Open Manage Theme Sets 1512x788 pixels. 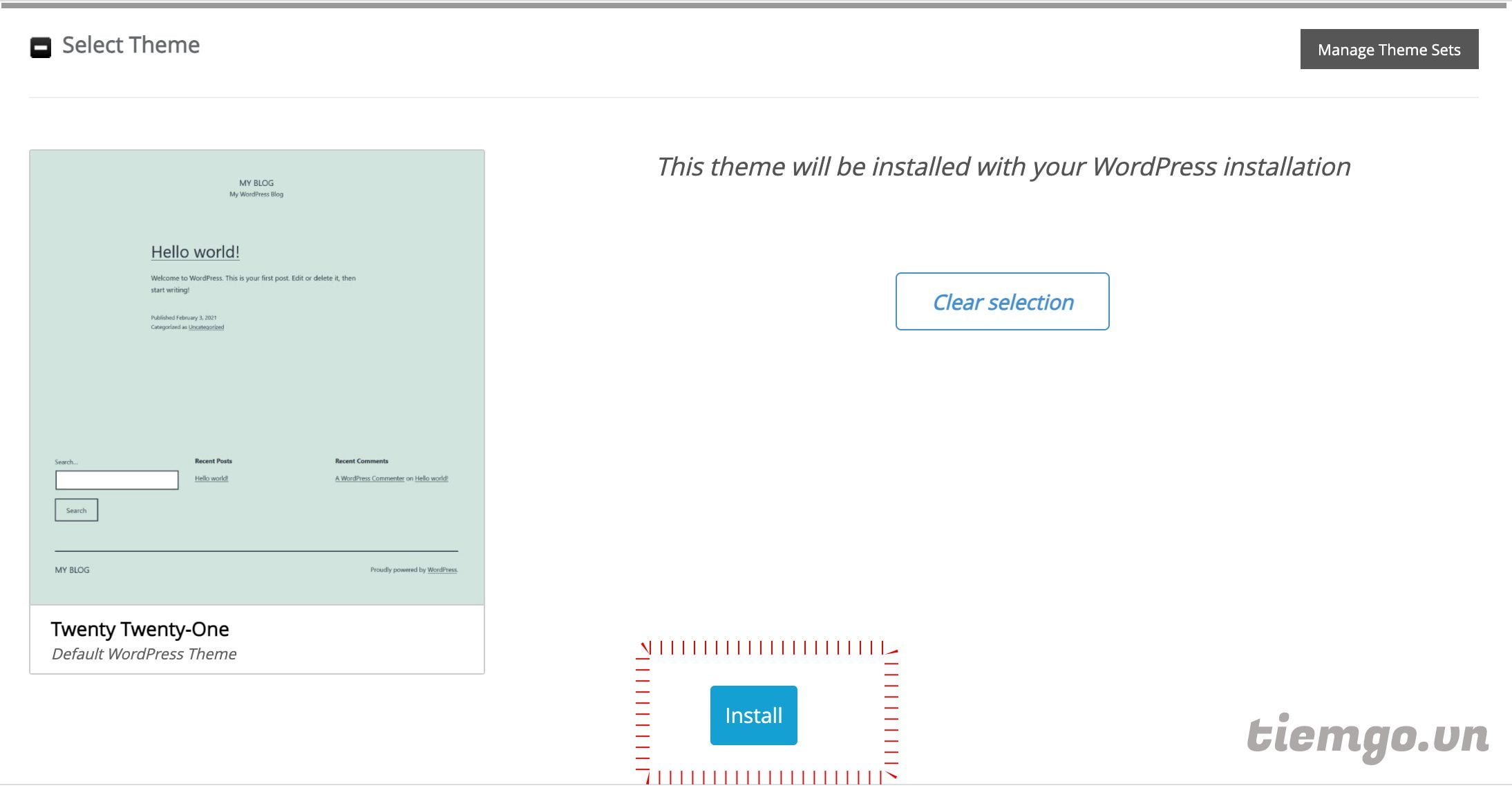pos(1388,50)
